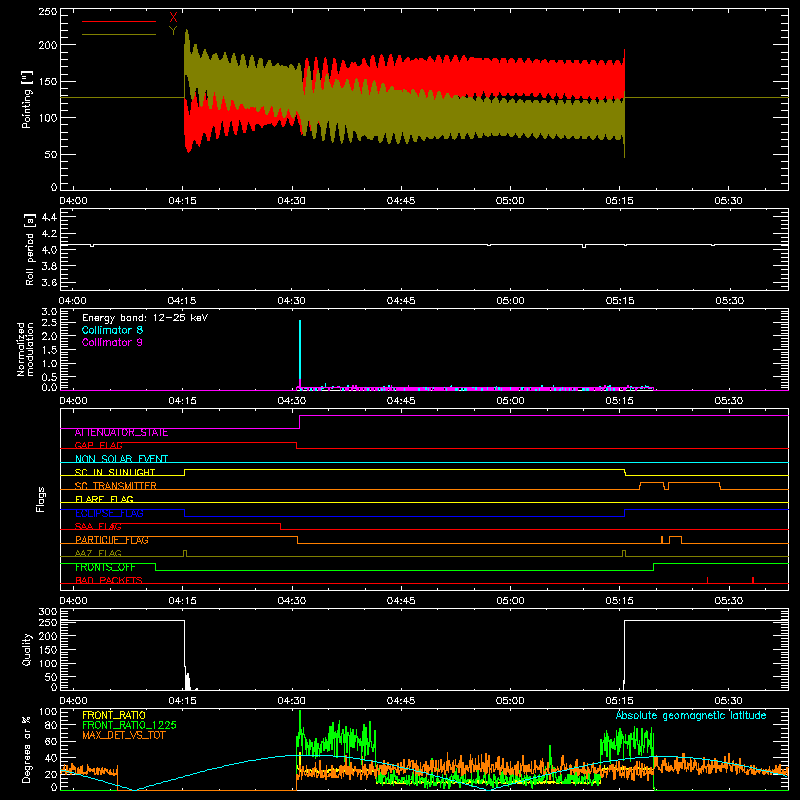Image resolution: width=800 pixels, height=800 pixels.
Task: Select the PARTICLE_FLAG label
Action: 112,540
